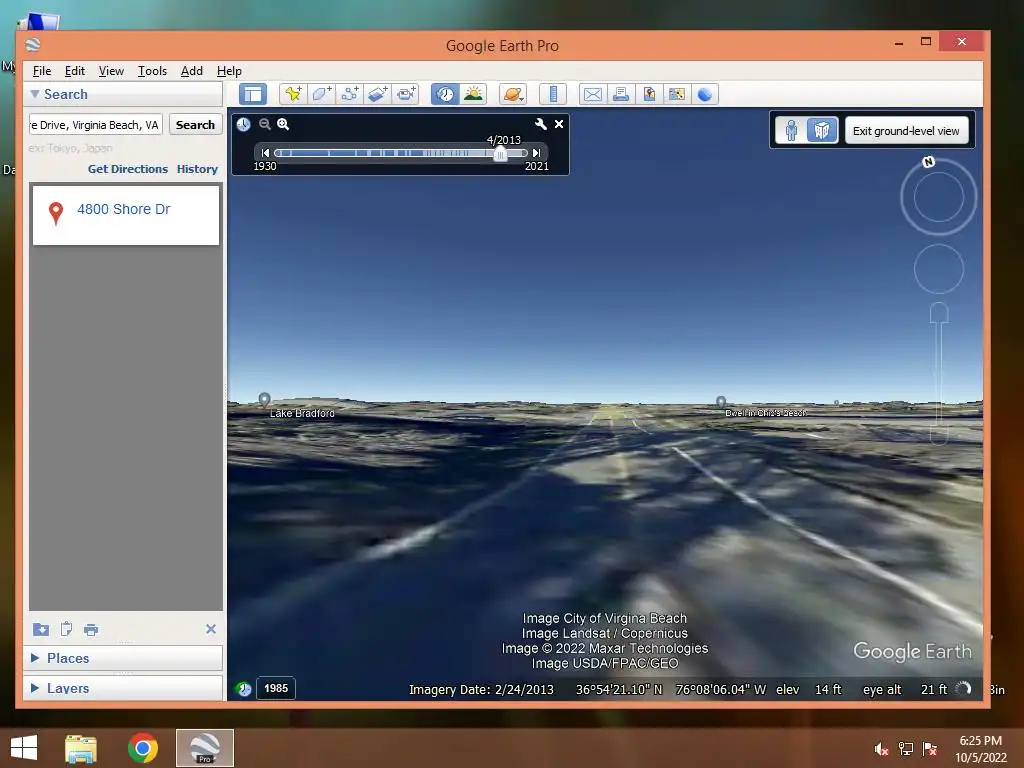Add a placemark with the pushpin icon
1024x768 pixels.
[293, 94]
